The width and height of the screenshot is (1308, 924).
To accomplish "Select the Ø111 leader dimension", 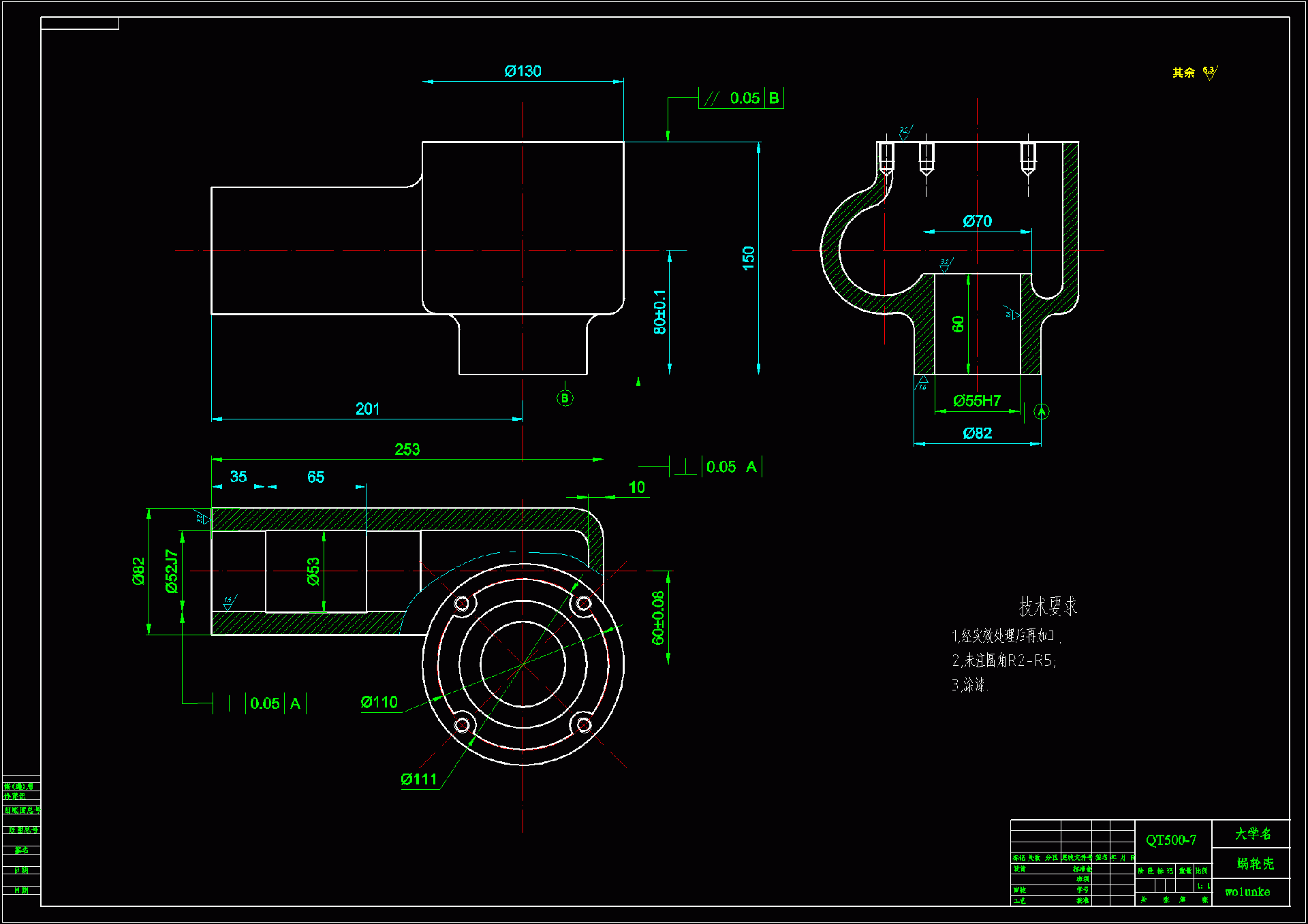I will tap(418, 780).
